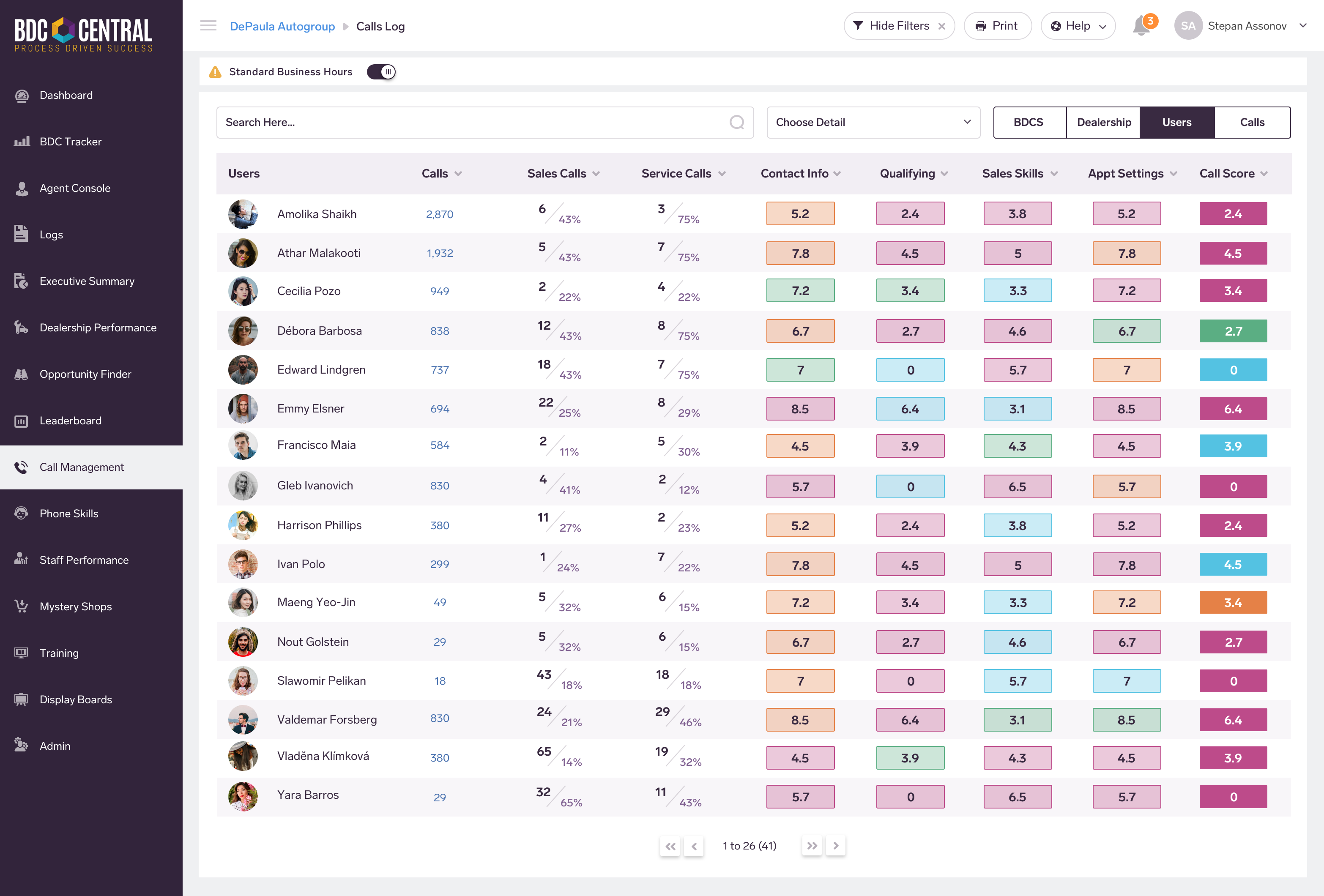Go to last page double-arrow icon
Viewport: 1324px width, 896px height.
pyautogui.click(x=812, y=846)
